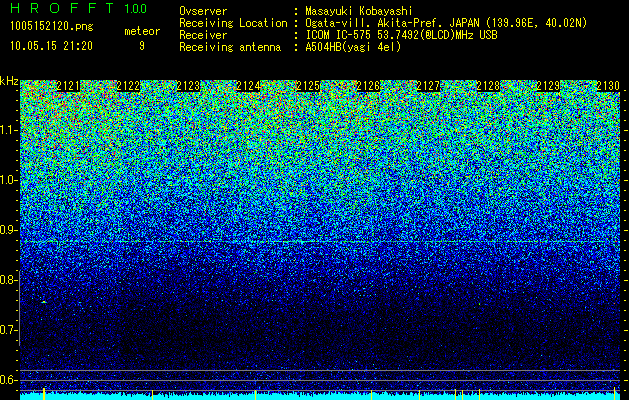Select the meteor count value 9
Image resolution: width=629 pixels, height=400 pixels.
142,46
